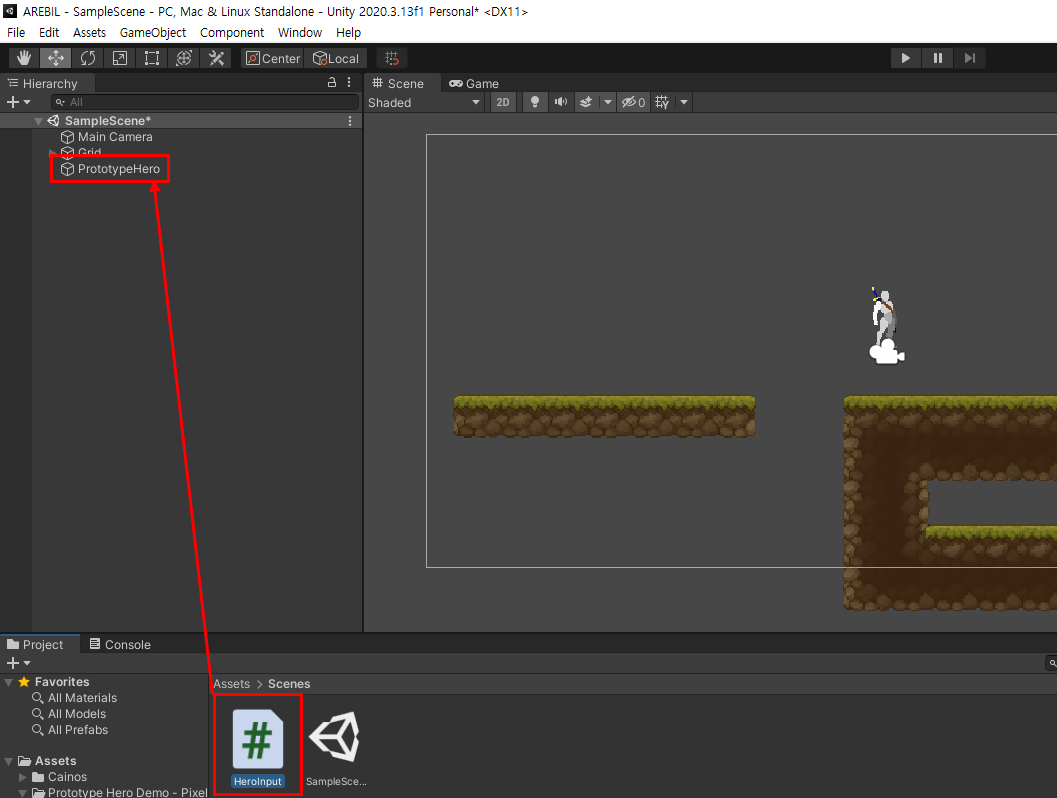Open the File menu

point(16,32)
